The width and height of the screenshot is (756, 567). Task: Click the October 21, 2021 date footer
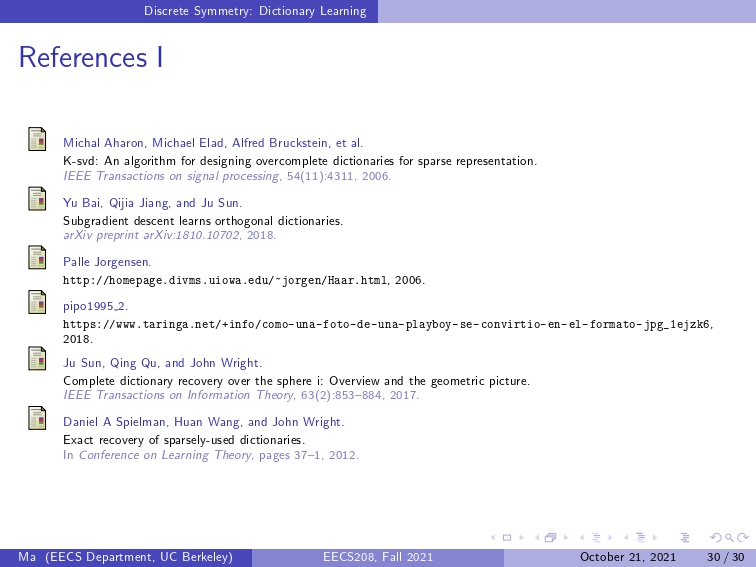click(x=628, y=557)
